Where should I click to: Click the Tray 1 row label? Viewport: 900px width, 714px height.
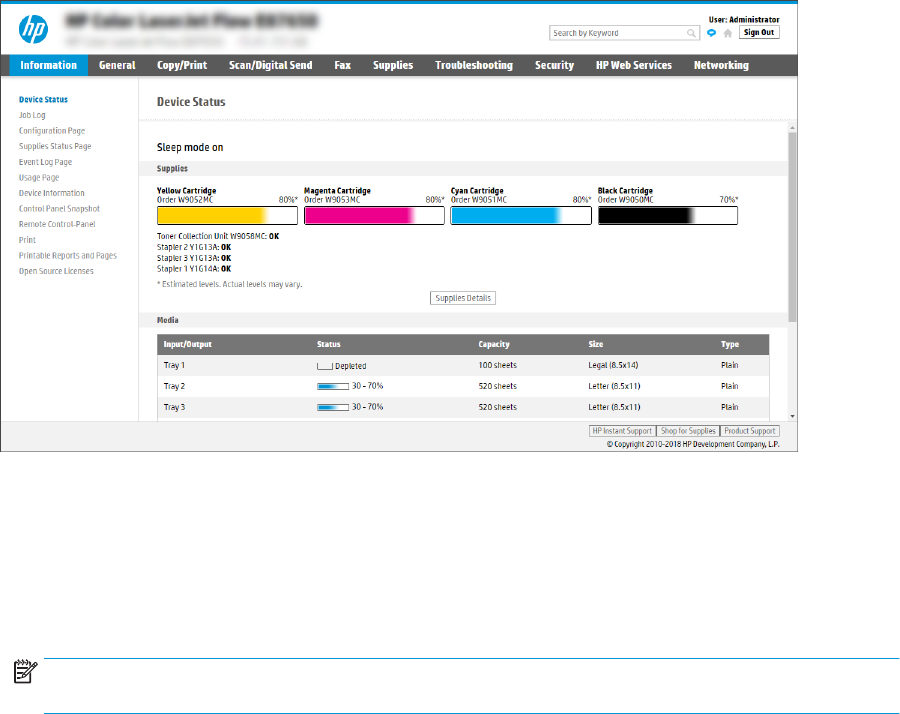[x=174, y=366]
